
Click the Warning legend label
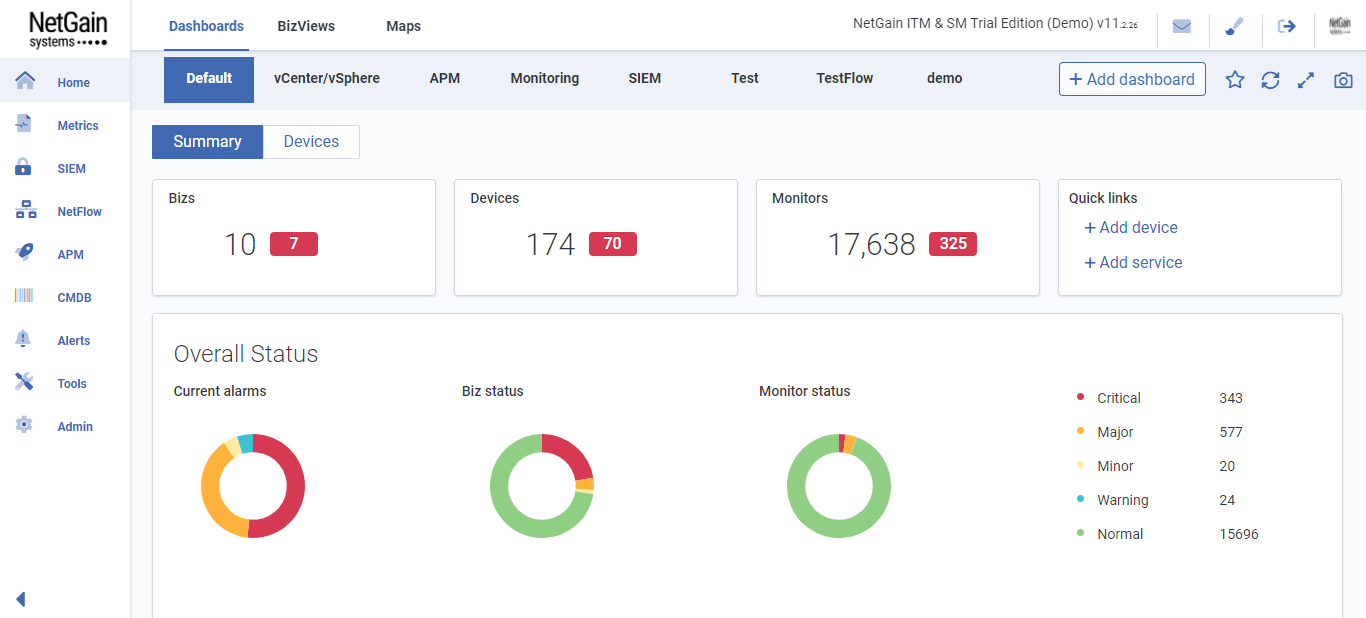click(1123, 500)
